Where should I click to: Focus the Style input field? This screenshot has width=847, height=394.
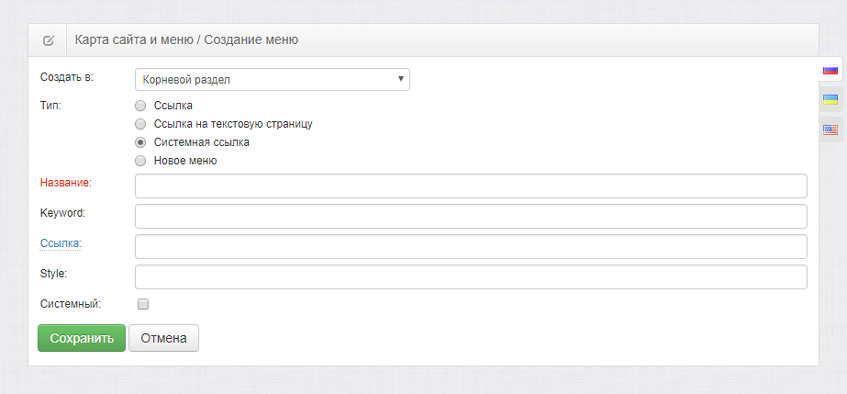point(471,277)
